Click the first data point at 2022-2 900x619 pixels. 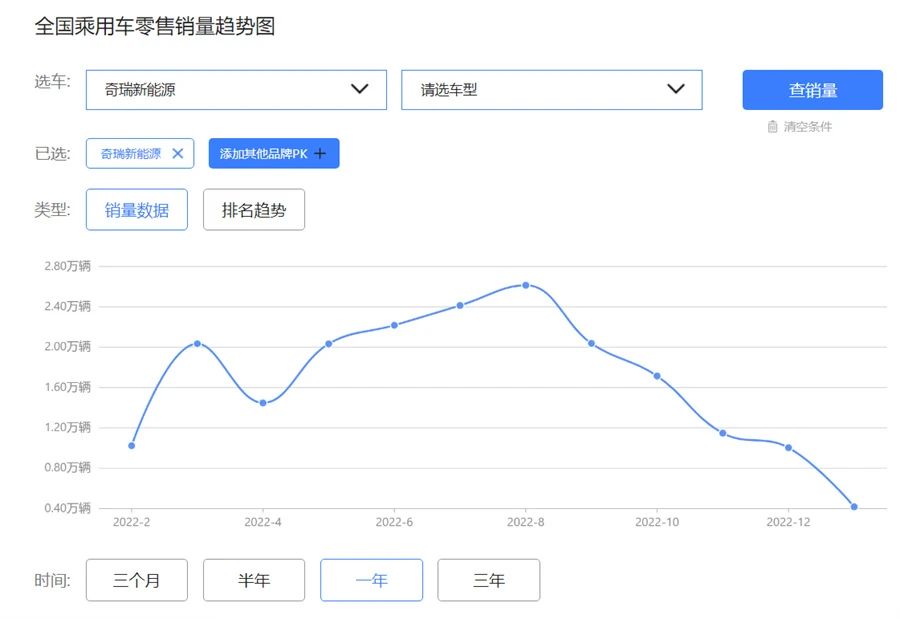tap(131, 445)
